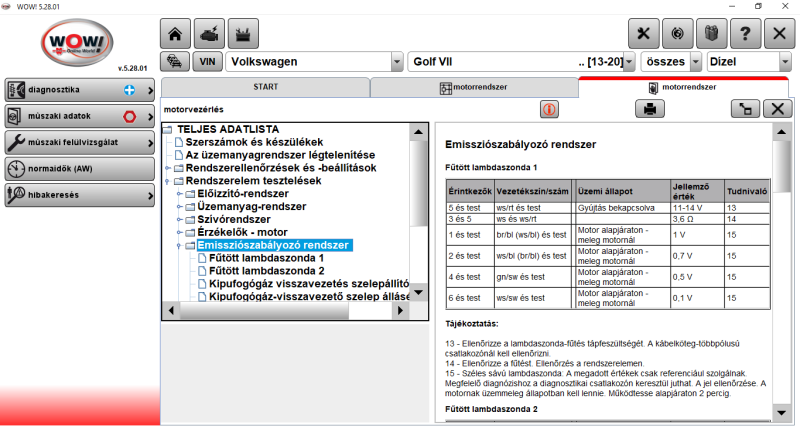Open Kipufogógáz visszavezetés szelepállító item
The image size is (800, 426).
(x=309, y=284)
